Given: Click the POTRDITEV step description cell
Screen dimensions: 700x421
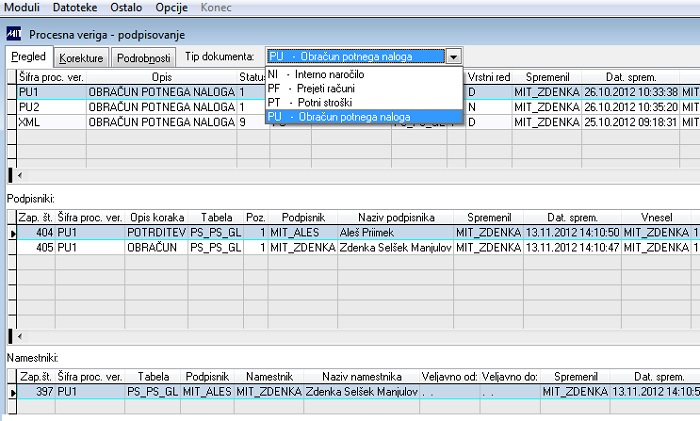Looking at the screenshot, I should coord(156,232).
